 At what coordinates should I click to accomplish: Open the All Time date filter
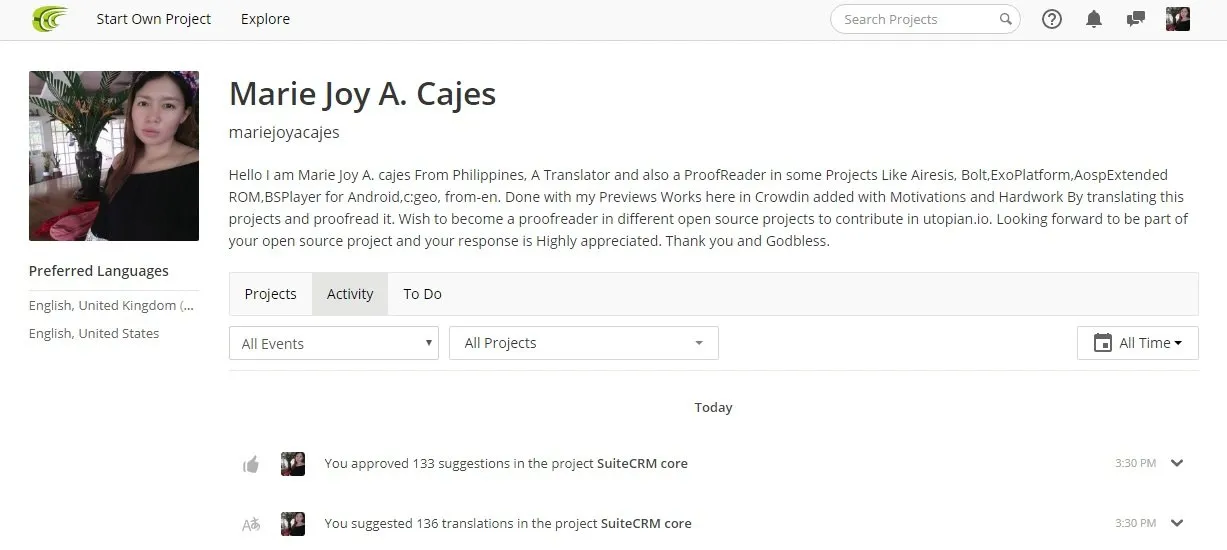click(1138, 343)
